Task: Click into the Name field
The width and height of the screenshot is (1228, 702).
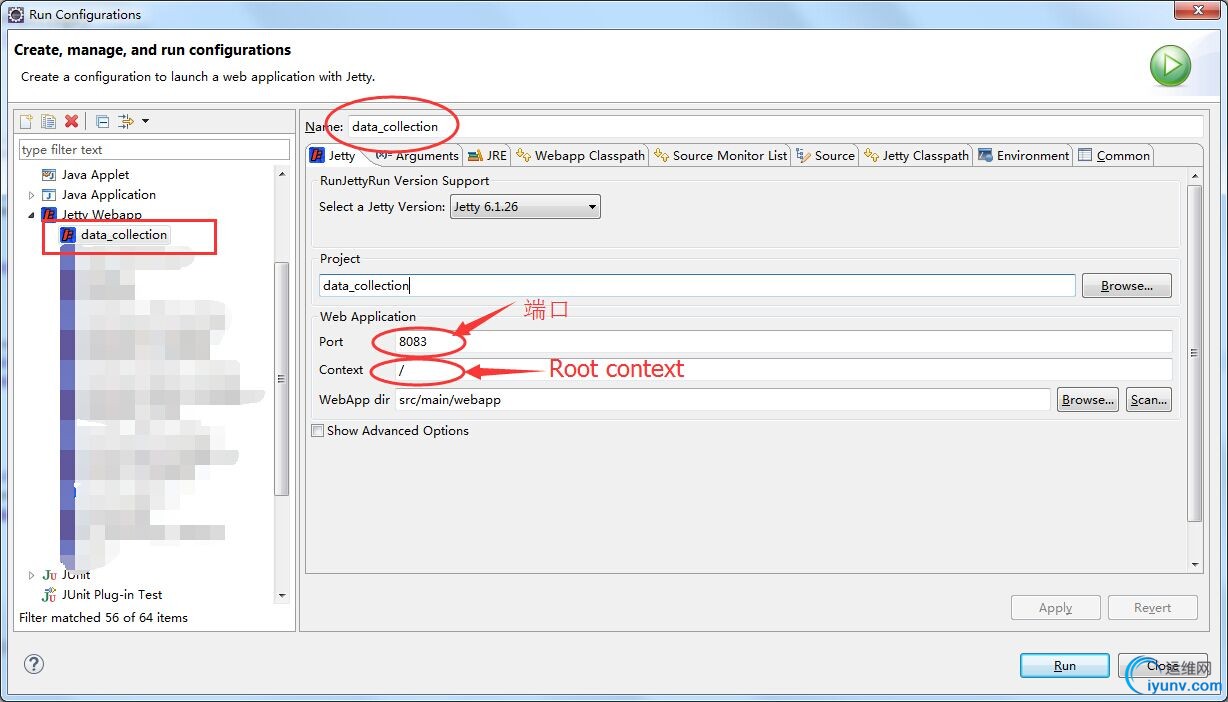Action: [775, 127]
